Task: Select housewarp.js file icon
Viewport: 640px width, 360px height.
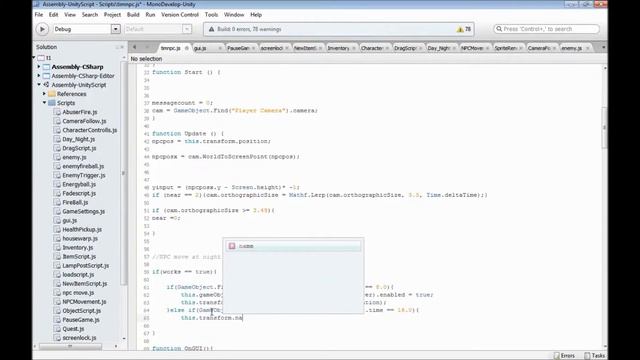Action: coord(57,238)
